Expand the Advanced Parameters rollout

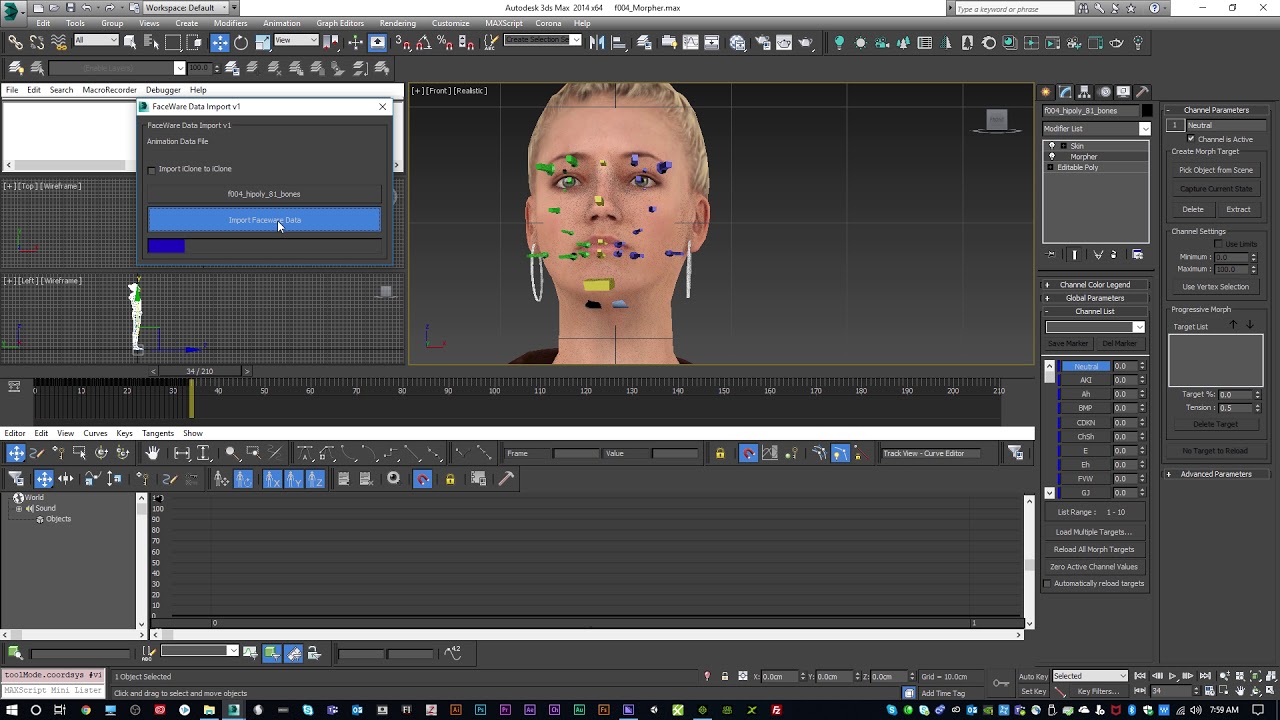[x=1215, y=474]
